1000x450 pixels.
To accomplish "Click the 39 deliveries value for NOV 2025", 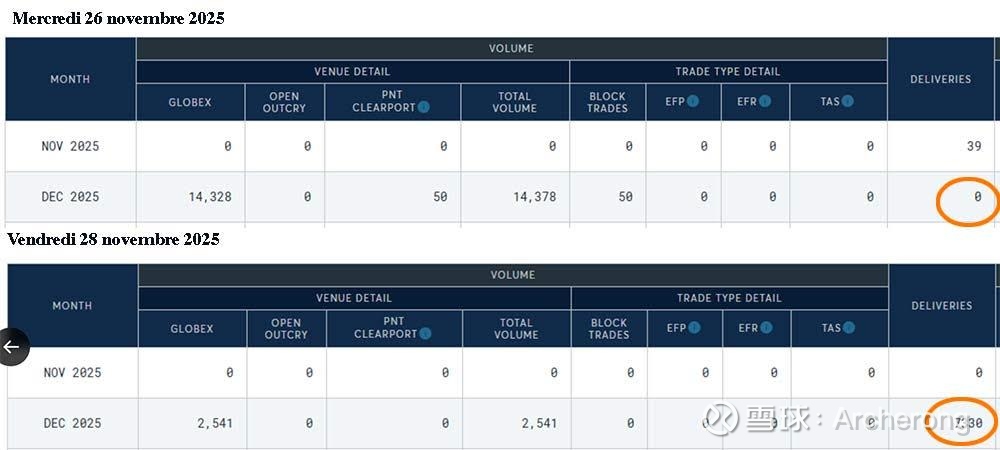I will pos(973,146).
